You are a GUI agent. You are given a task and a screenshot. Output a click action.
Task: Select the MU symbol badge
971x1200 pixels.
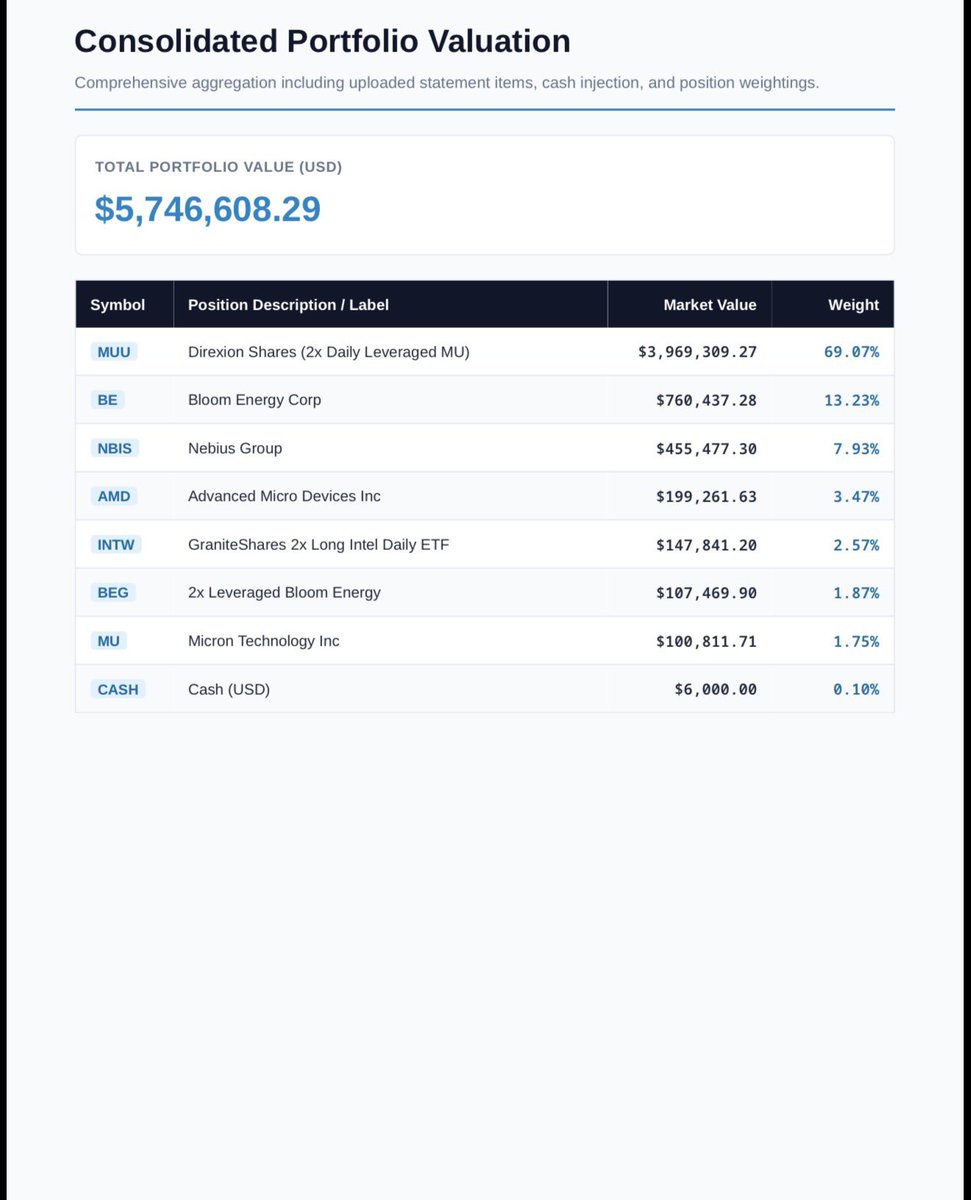pyautogui.click(x=109, y=640)
